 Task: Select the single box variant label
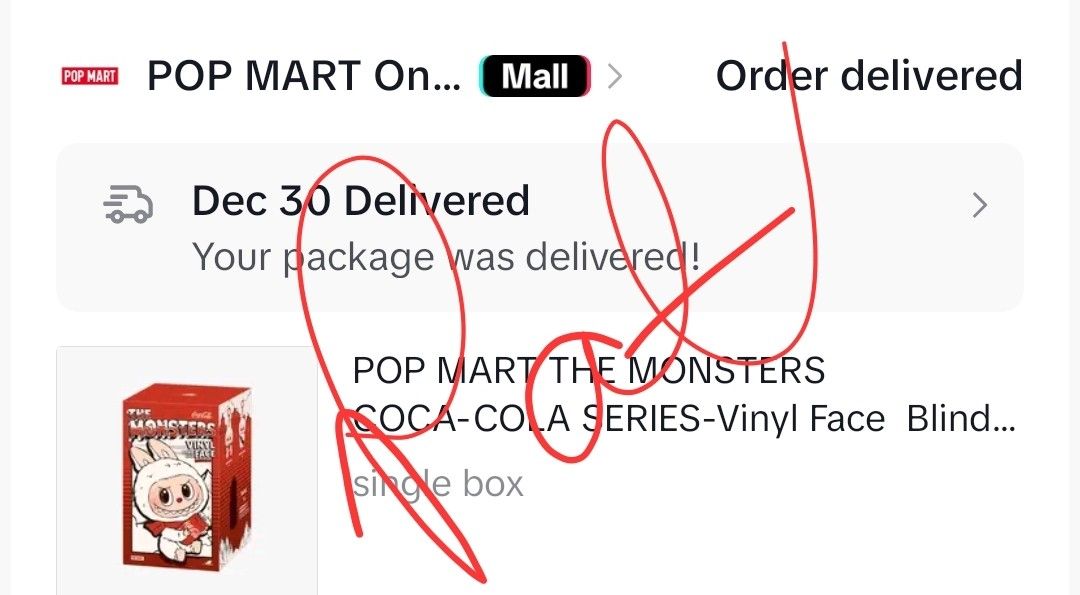point(438,484)
